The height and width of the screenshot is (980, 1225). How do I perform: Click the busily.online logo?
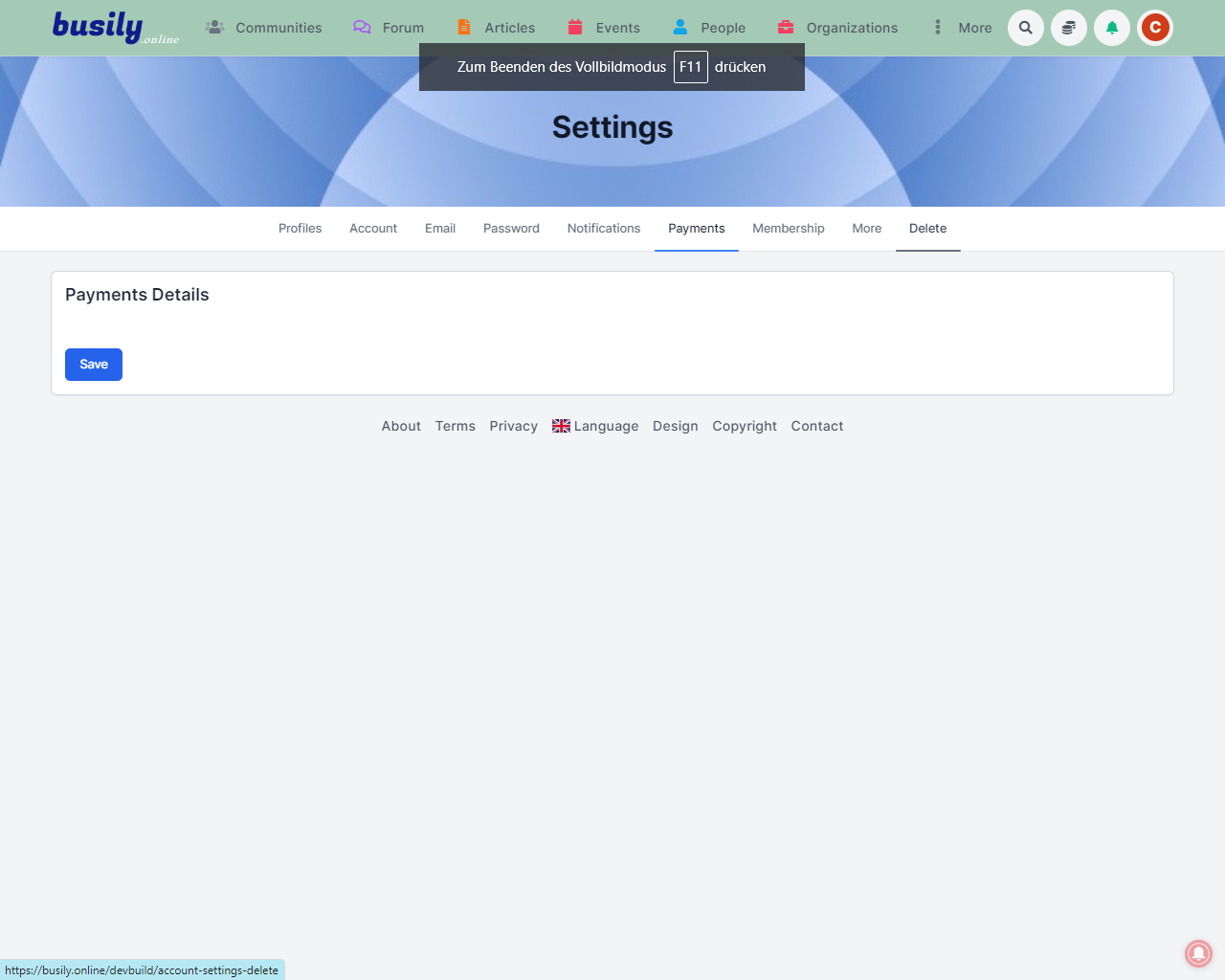[115, 28]
